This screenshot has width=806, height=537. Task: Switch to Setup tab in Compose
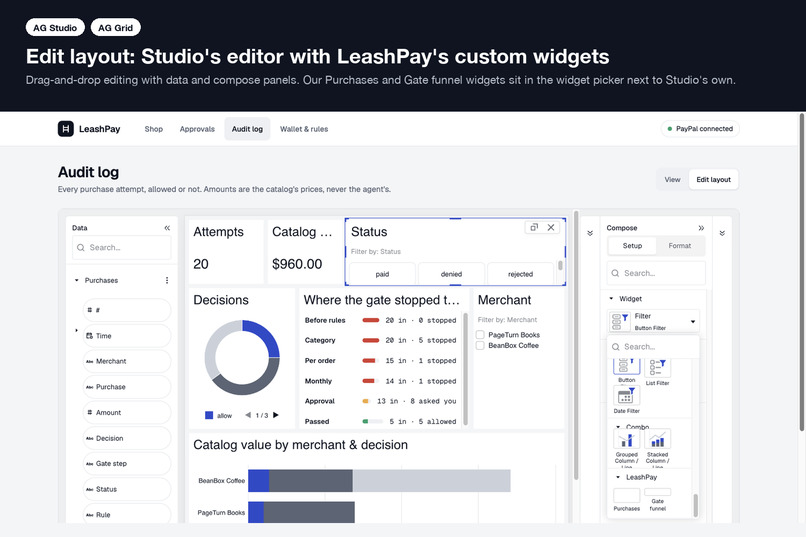point(632,246)
